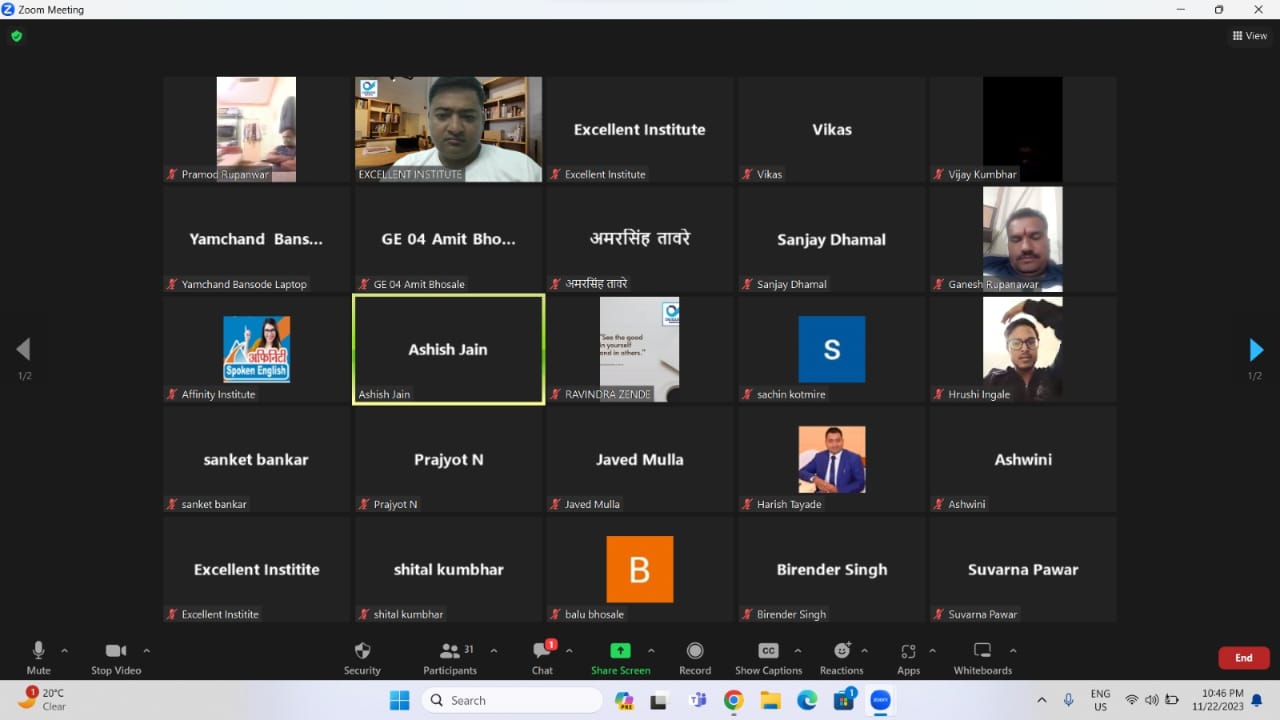This screenshot has width=1280, height=720.
Task: Select balu bhosale's orange B tile
Action: coord(640,569)
